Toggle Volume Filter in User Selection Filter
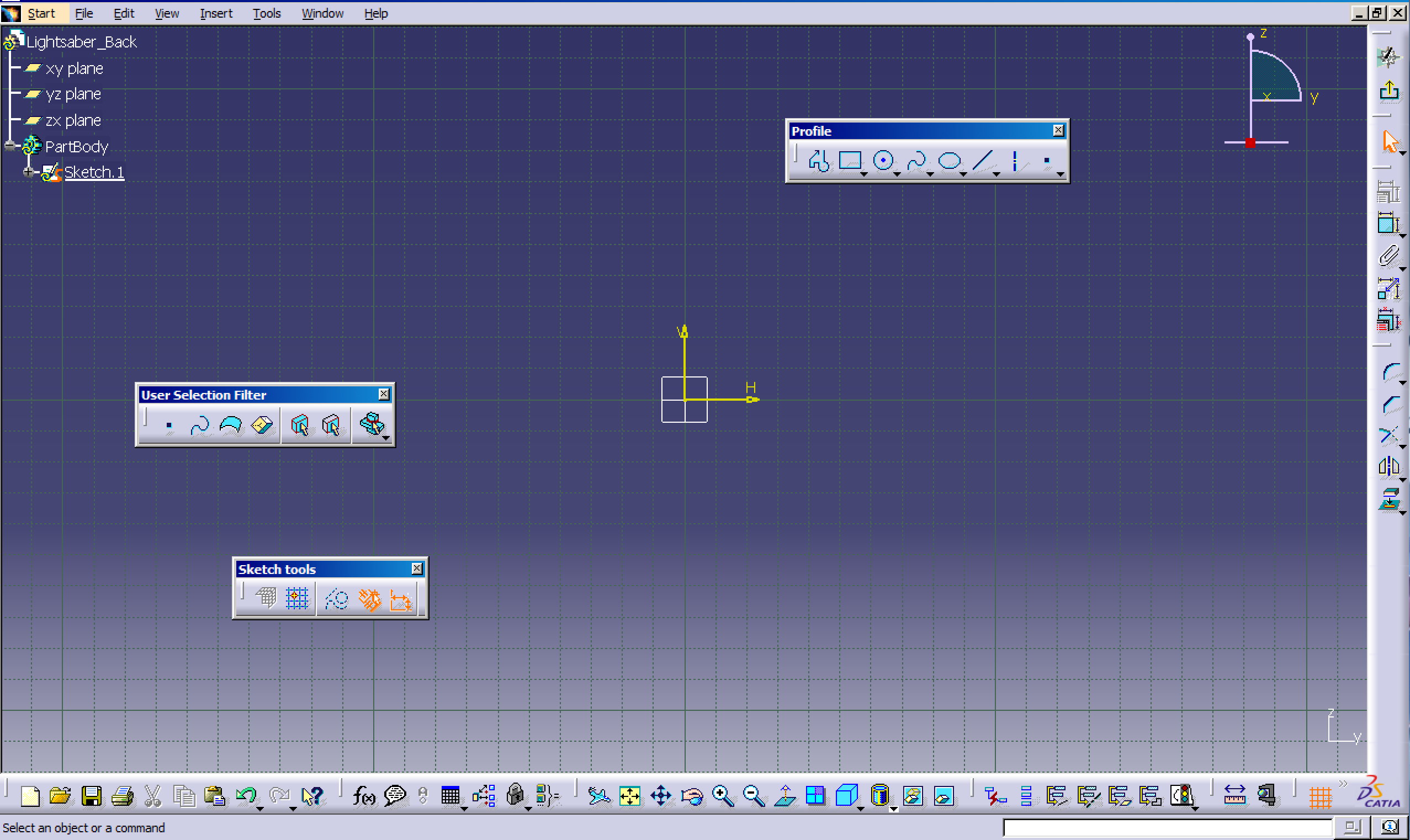Image resolution: width=1410 pixels, height=840 pixels. click(x=262, y=424)
